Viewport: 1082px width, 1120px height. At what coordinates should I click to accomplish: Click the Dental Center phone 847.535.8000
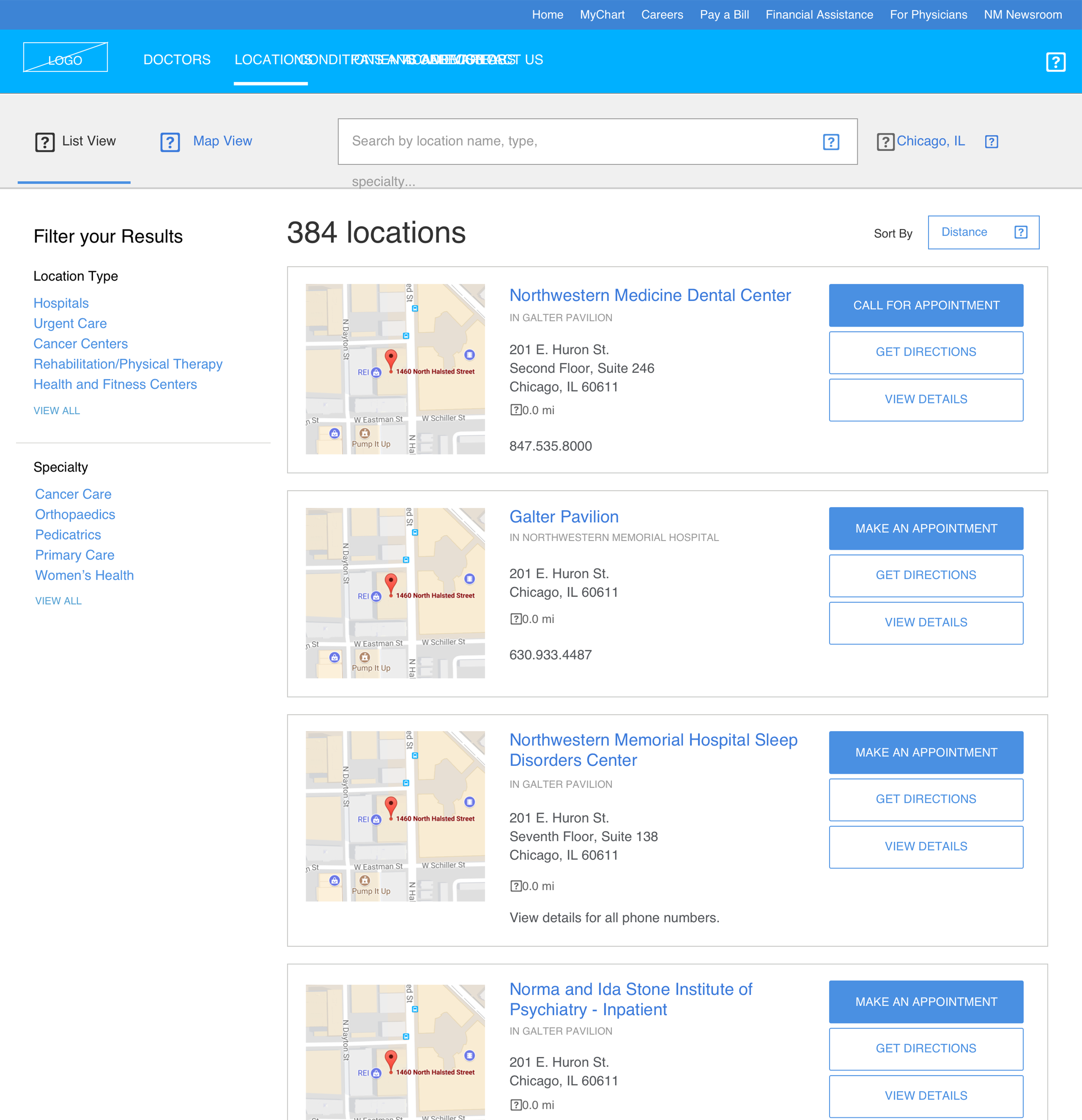pos(550,446)
